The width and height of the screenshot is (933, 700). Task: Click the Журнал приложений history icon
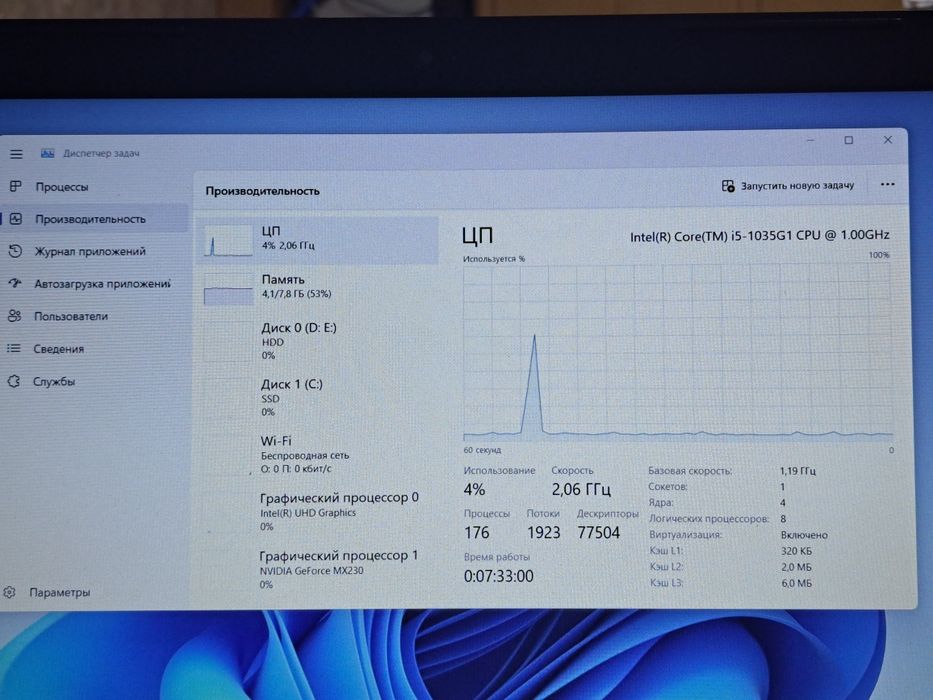click(x=15, y=251)
